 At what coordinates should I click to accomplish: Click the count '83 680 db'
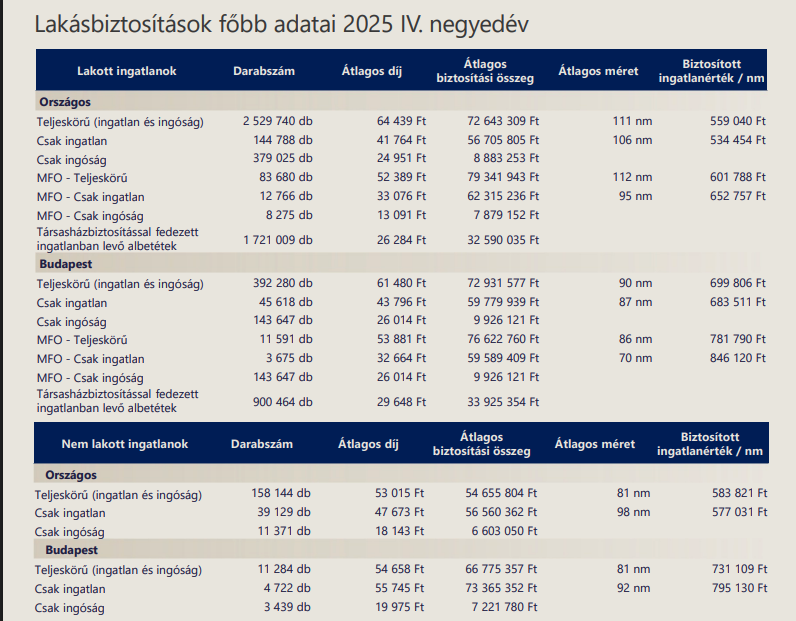(x=286, y=177)
